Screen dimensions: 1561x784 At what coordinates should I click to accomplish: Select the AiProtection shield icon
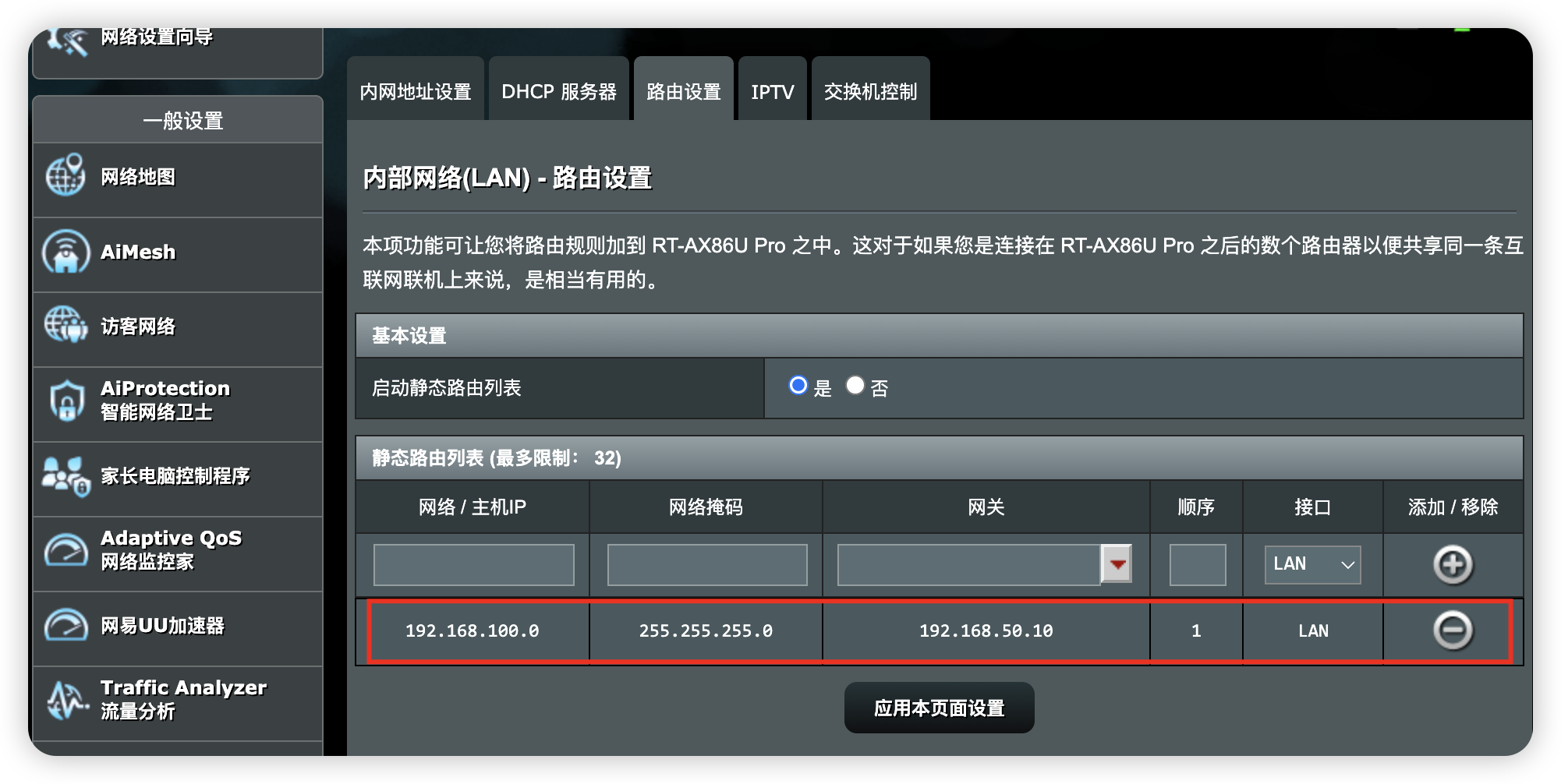click(x=67, y=401)
